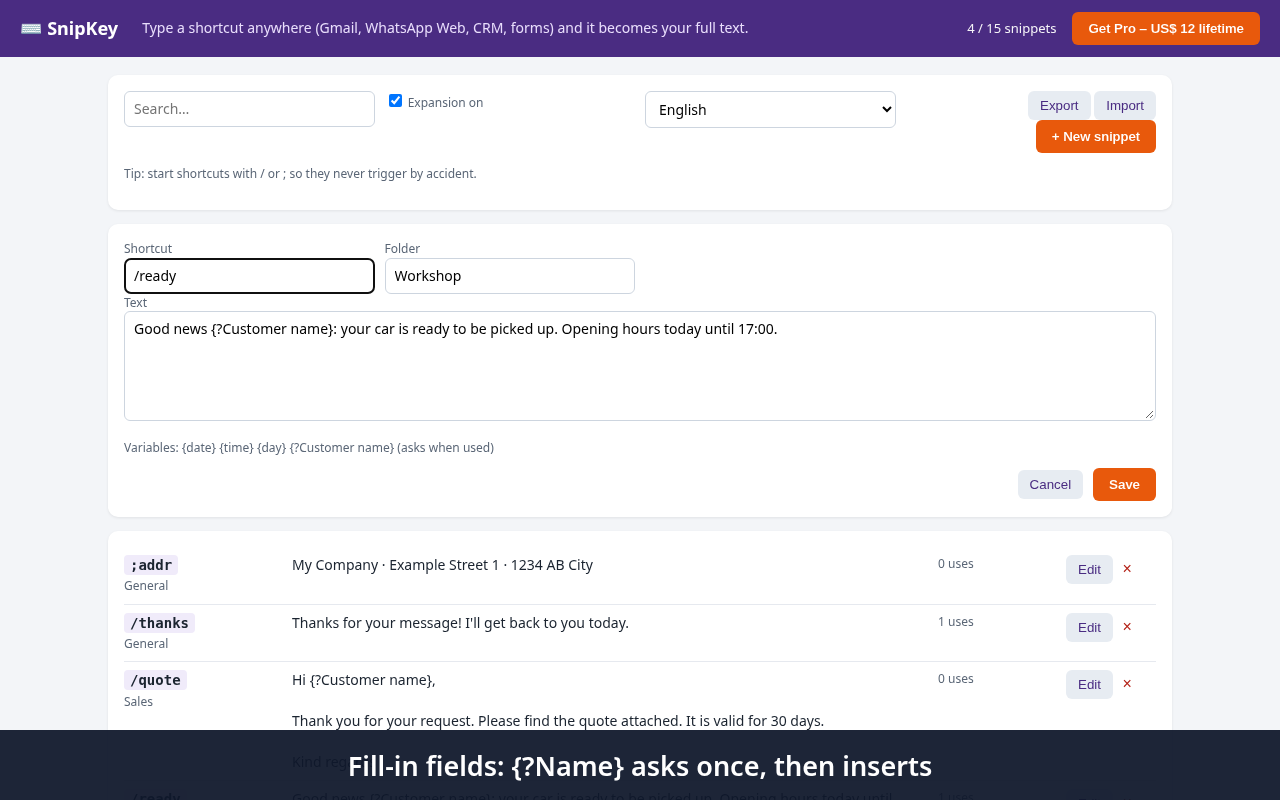Create a new snippet
The height and width of the screenshot is (800, 1280).
coord(1096,136)
